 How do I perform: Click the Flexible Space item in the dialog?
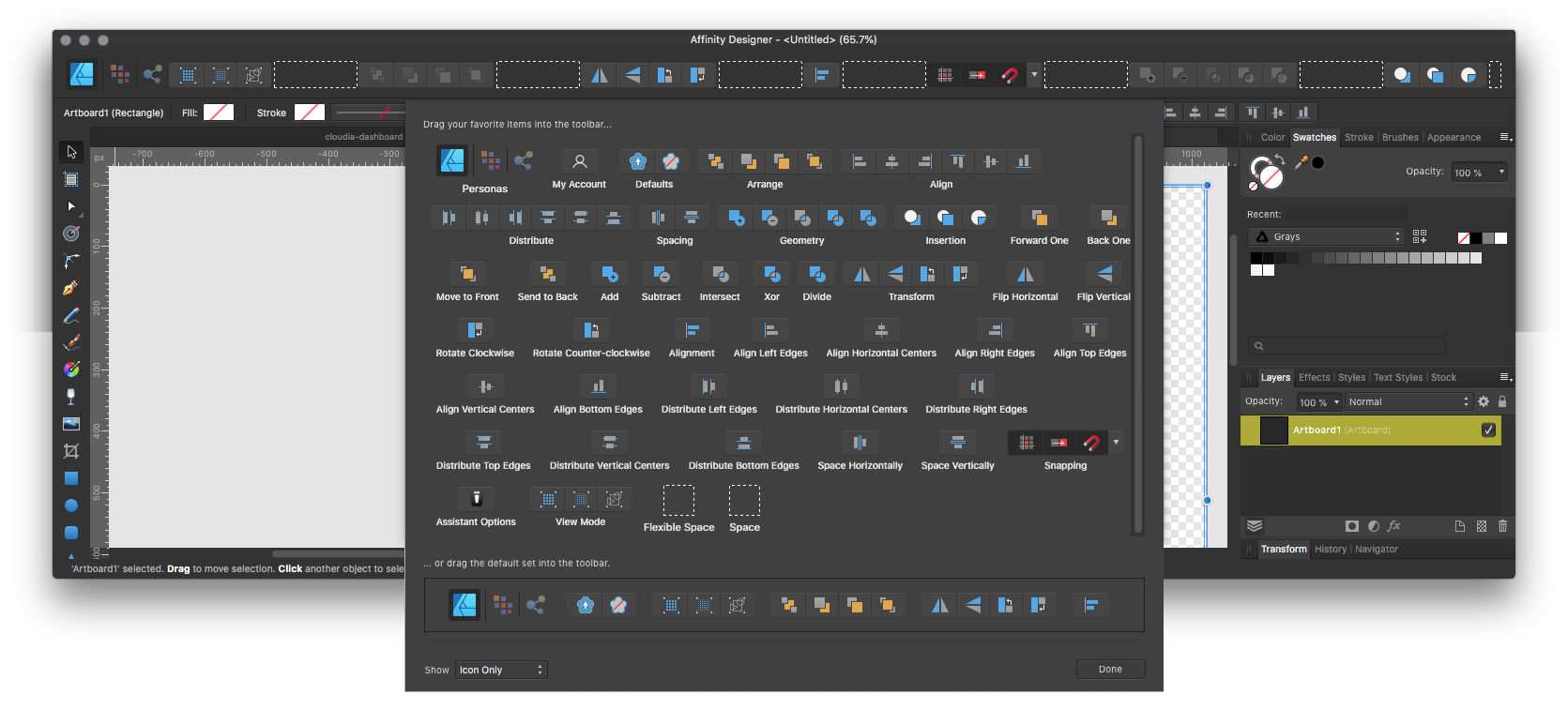[678, 501]
